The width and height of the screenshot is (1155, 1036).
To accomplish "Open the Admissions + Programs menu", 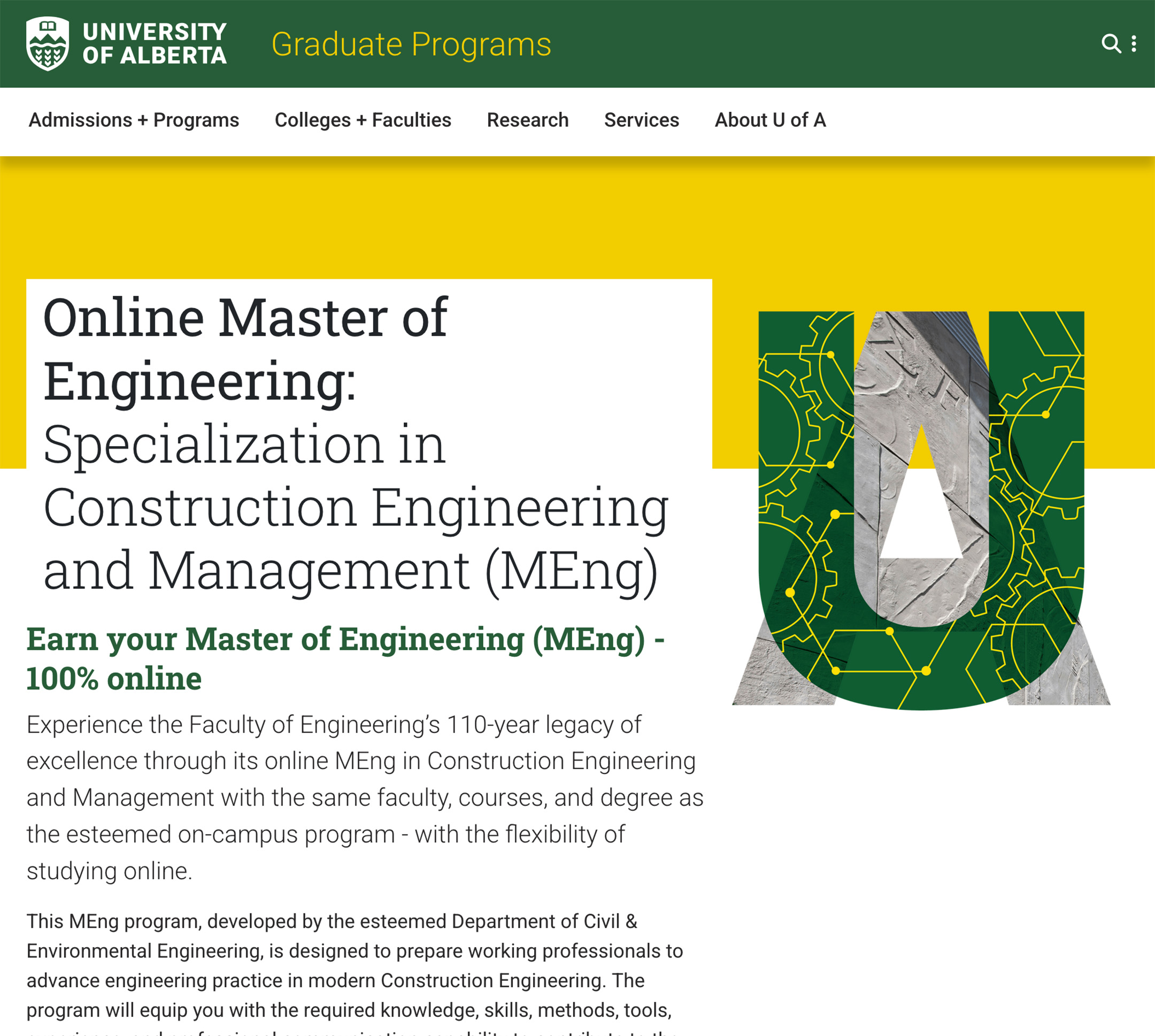I will click(133, 120).
